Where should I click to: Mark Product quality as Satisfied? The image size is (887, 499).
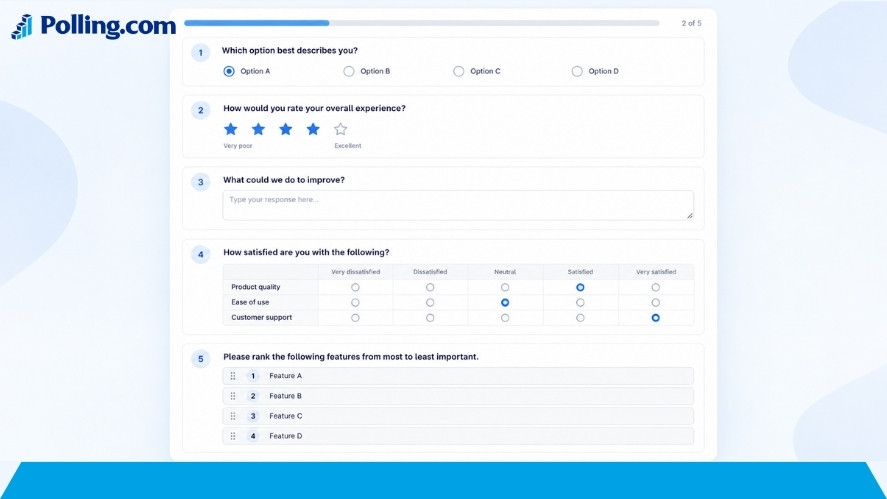coord(580,287)
